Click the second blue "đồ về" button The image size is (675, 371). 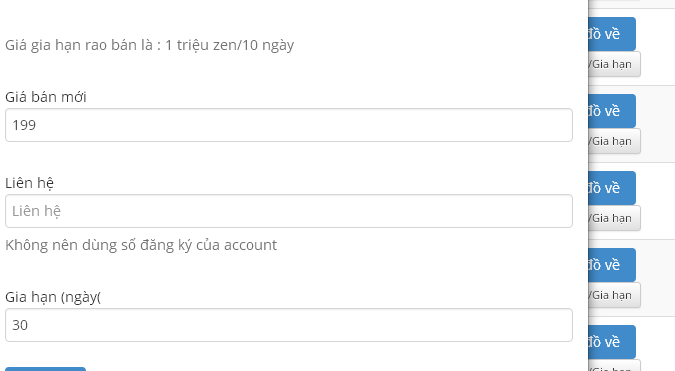tap(612, 111)
